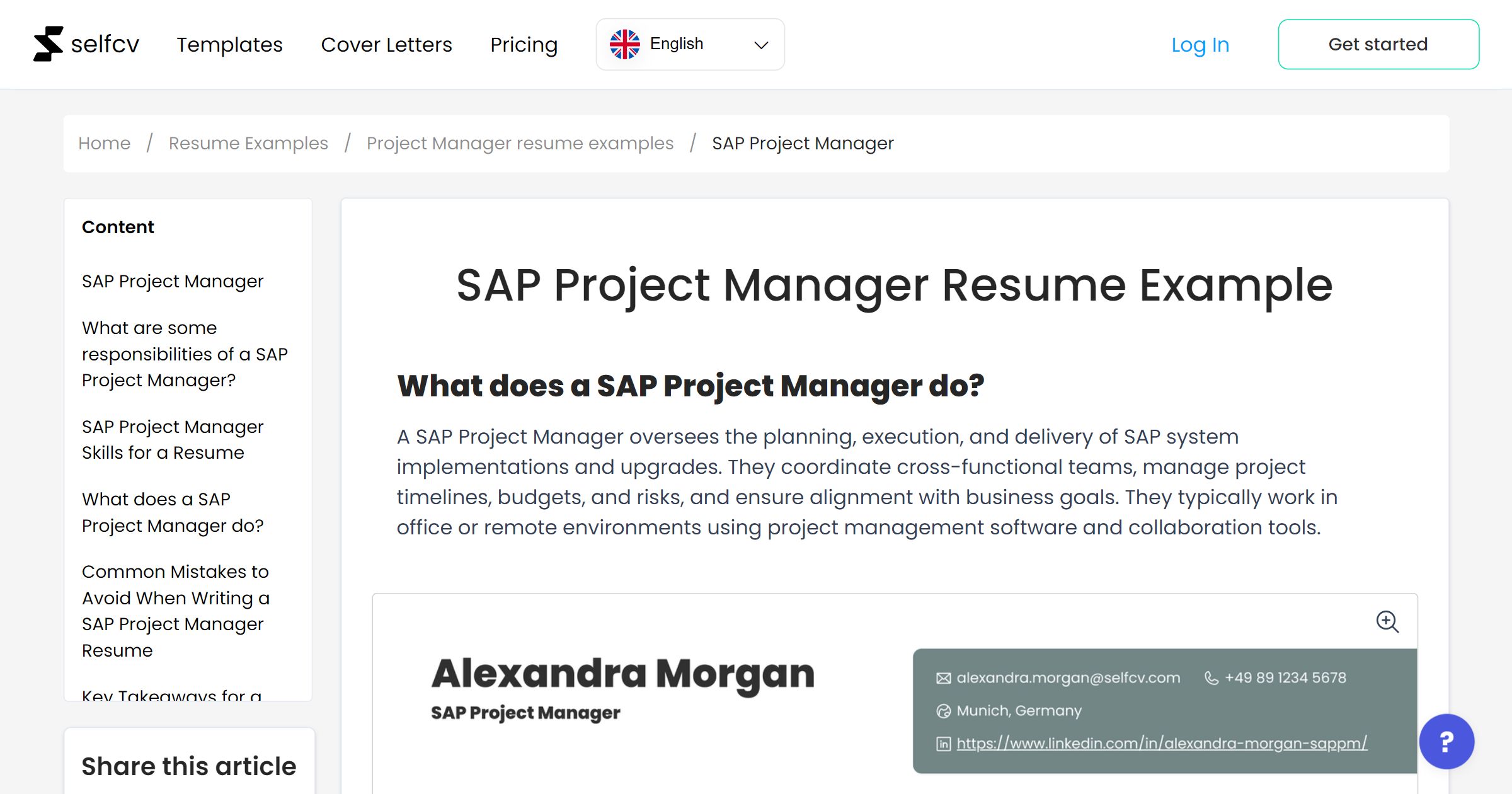Click the UK flag language icon
Screen dimensions: 1512x794
(x=625, y=43)
